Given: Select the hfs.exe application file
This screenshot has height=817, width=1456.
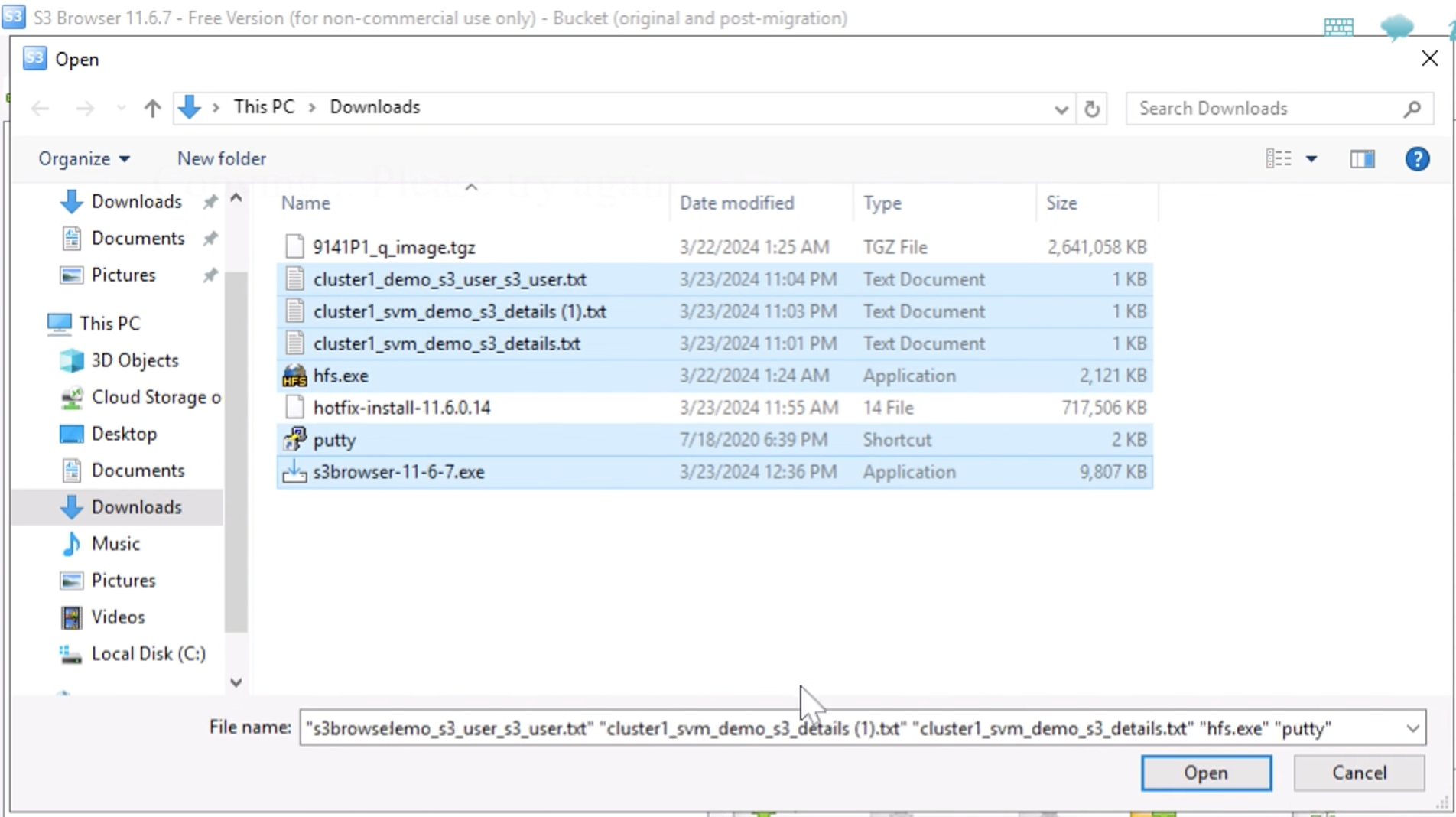Looking at the screenshot, I should (340, 376).
